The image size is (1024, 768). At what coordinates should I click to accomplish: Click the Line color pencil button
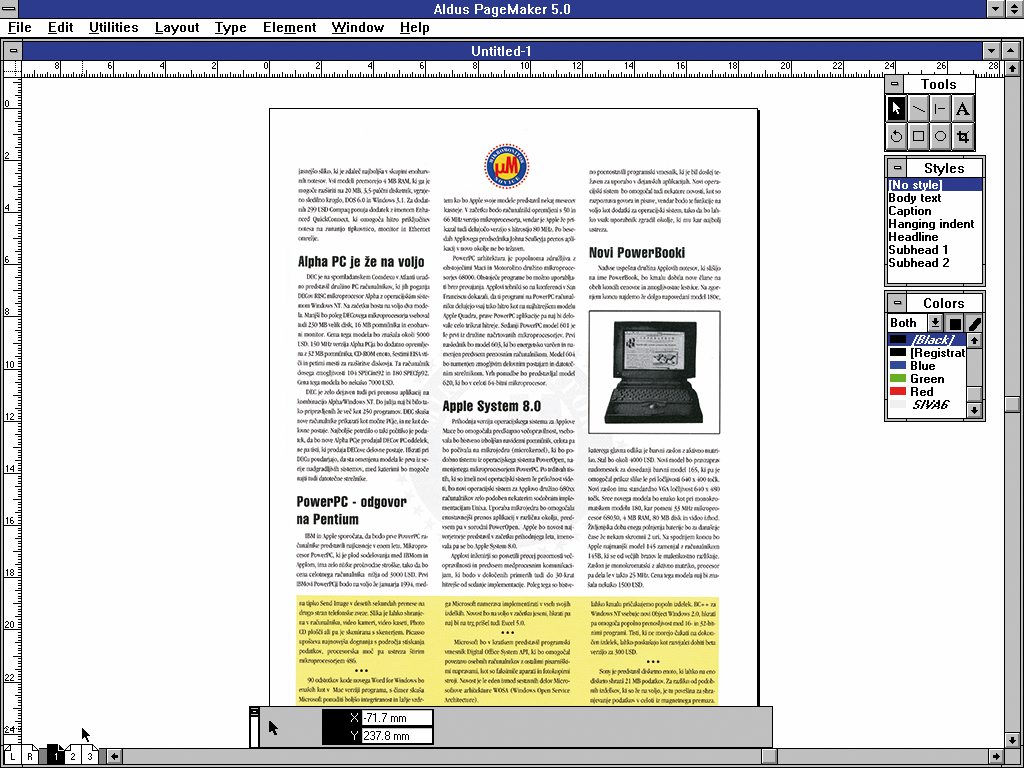[x=974, y=323]
